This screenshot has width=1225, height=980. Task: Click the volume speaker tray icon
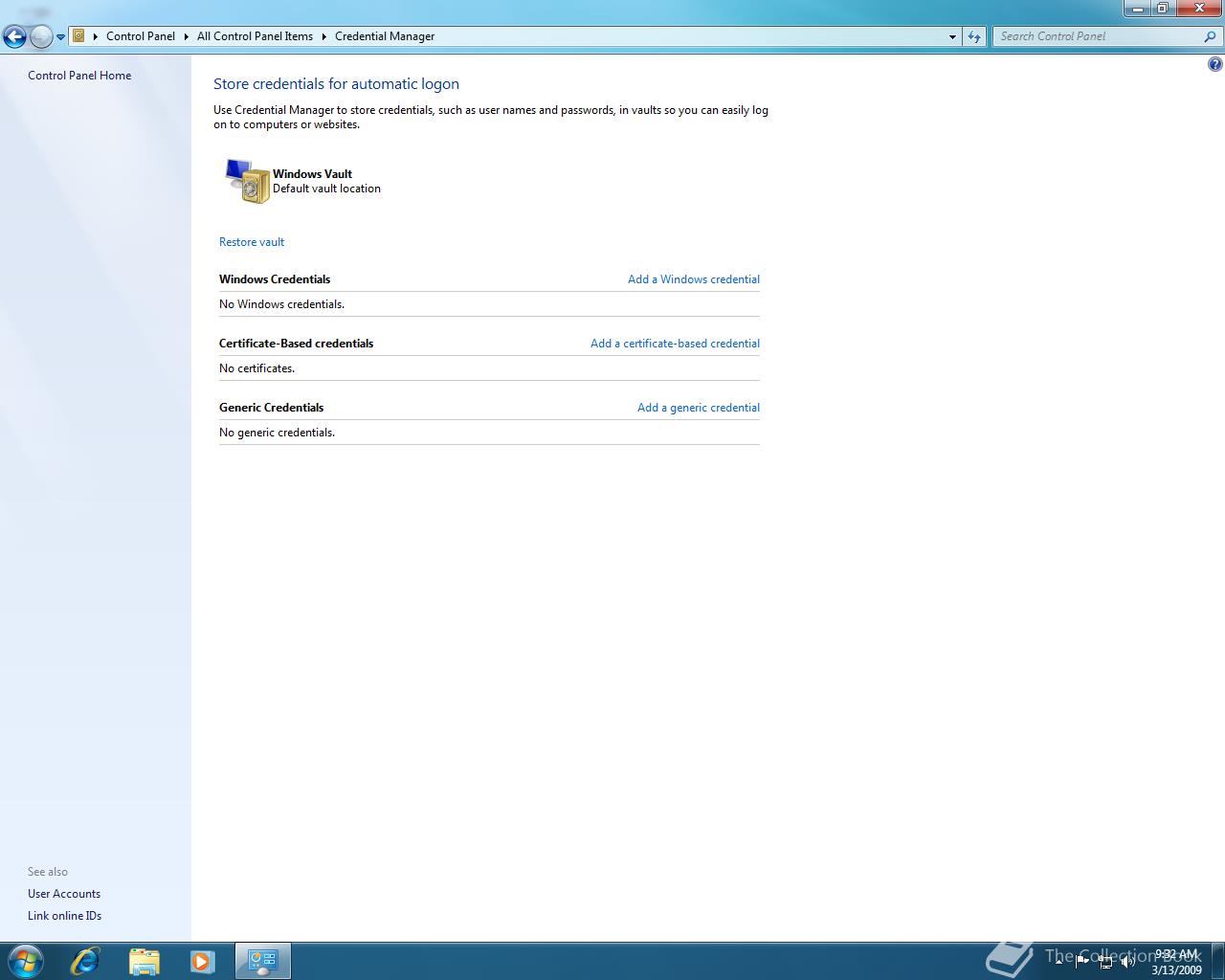coord(1128,962)
